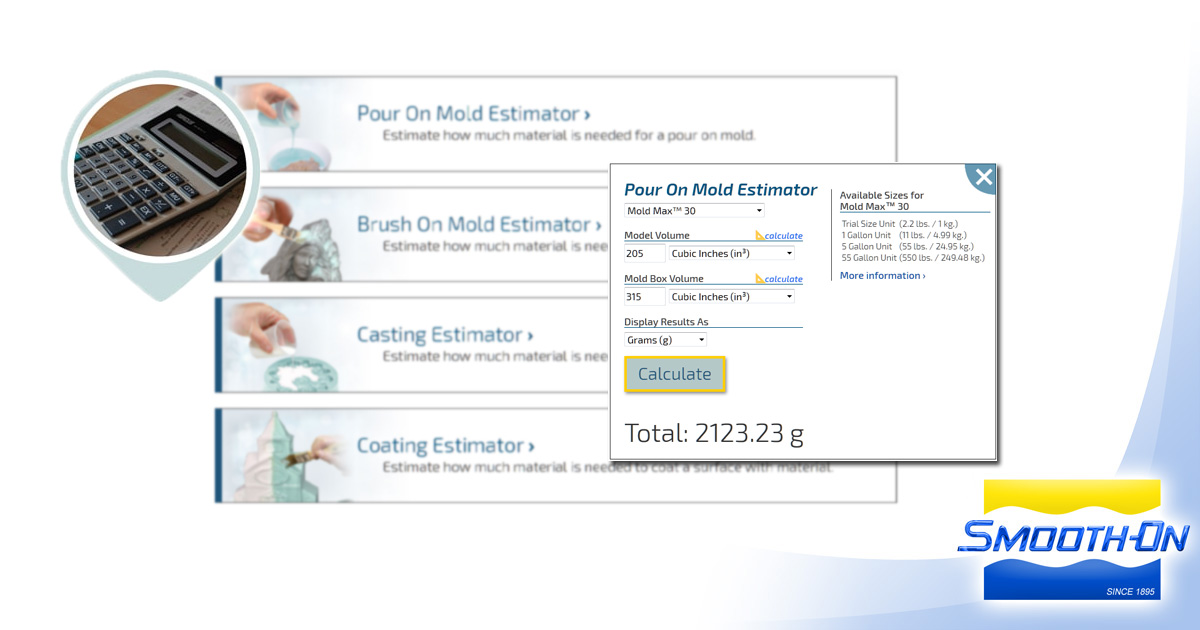Open the Casting Estimator banner link

445,335
